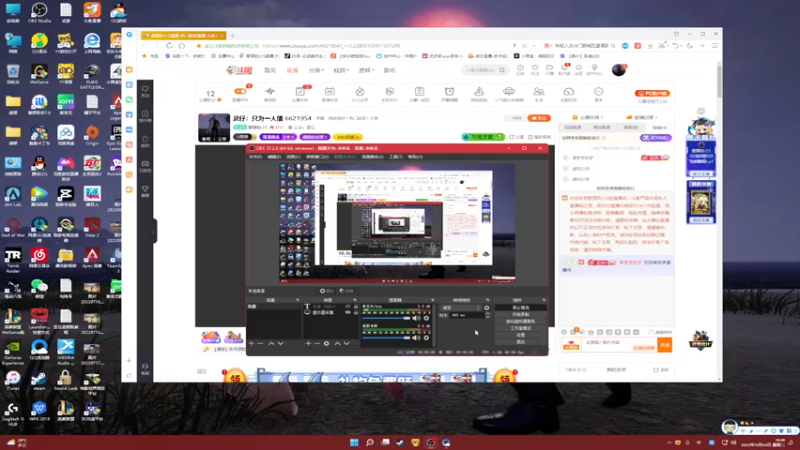Click the waveform icon in streamer toolbar
800x450 pixels.
(270, 93)
